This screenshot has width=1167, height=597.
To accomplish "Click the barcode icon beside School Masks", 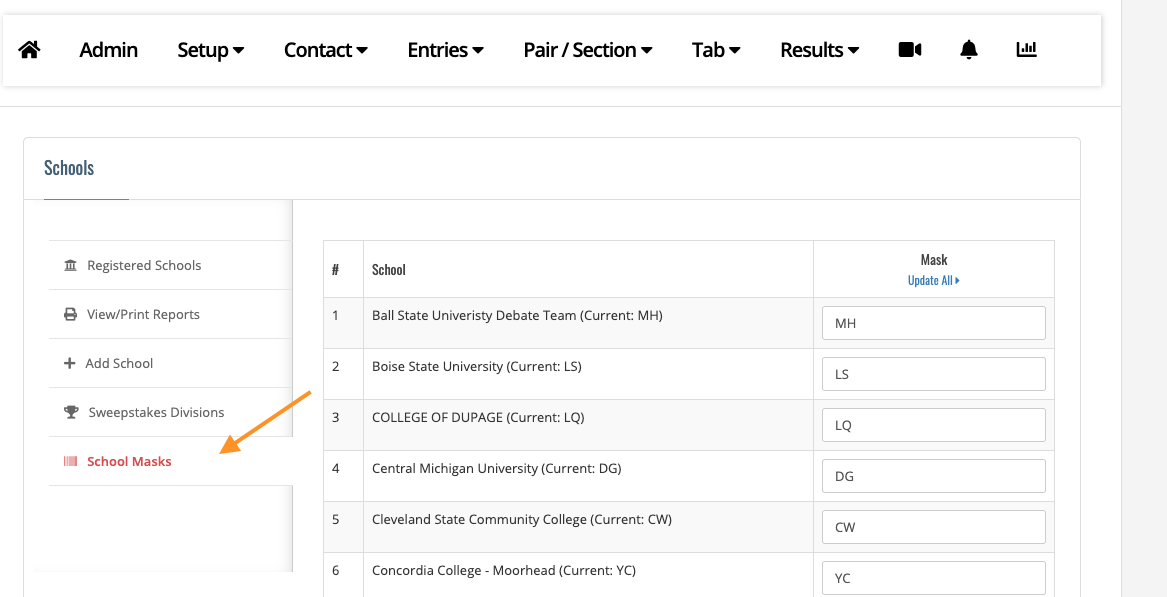I will (x=70, y=462).
